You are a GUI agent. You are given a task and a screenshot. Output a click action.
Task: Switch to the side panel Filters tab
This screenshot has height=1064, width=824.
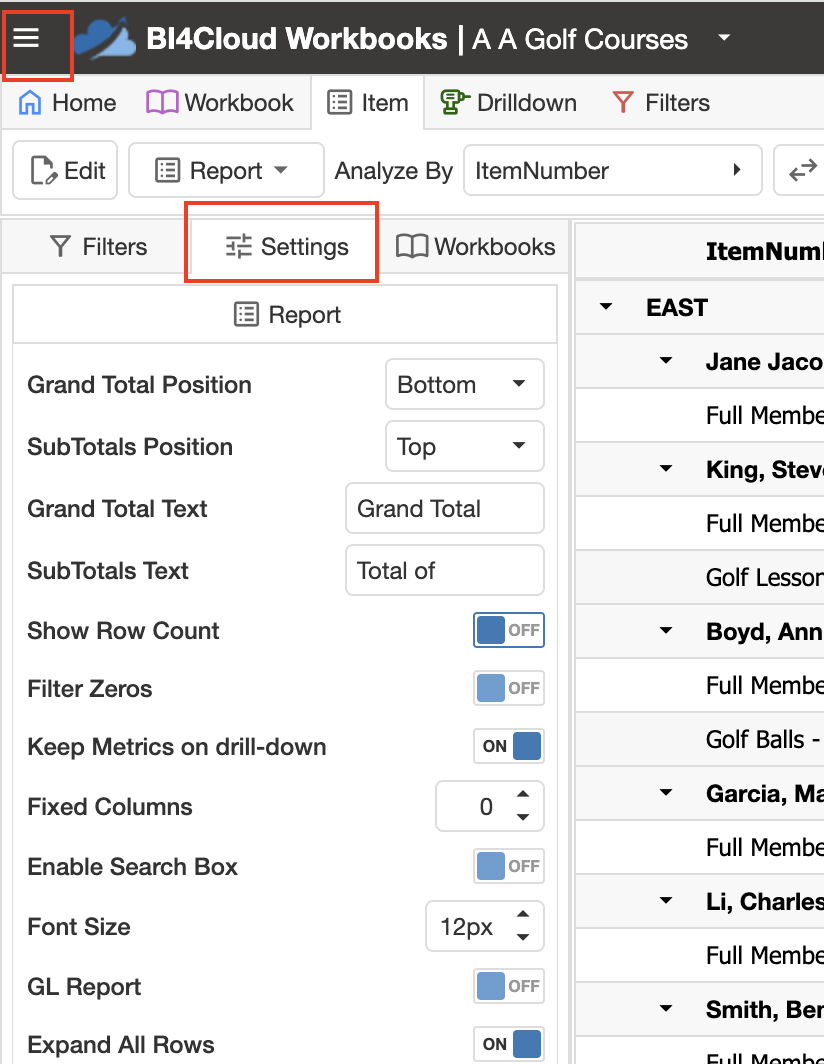98,247
